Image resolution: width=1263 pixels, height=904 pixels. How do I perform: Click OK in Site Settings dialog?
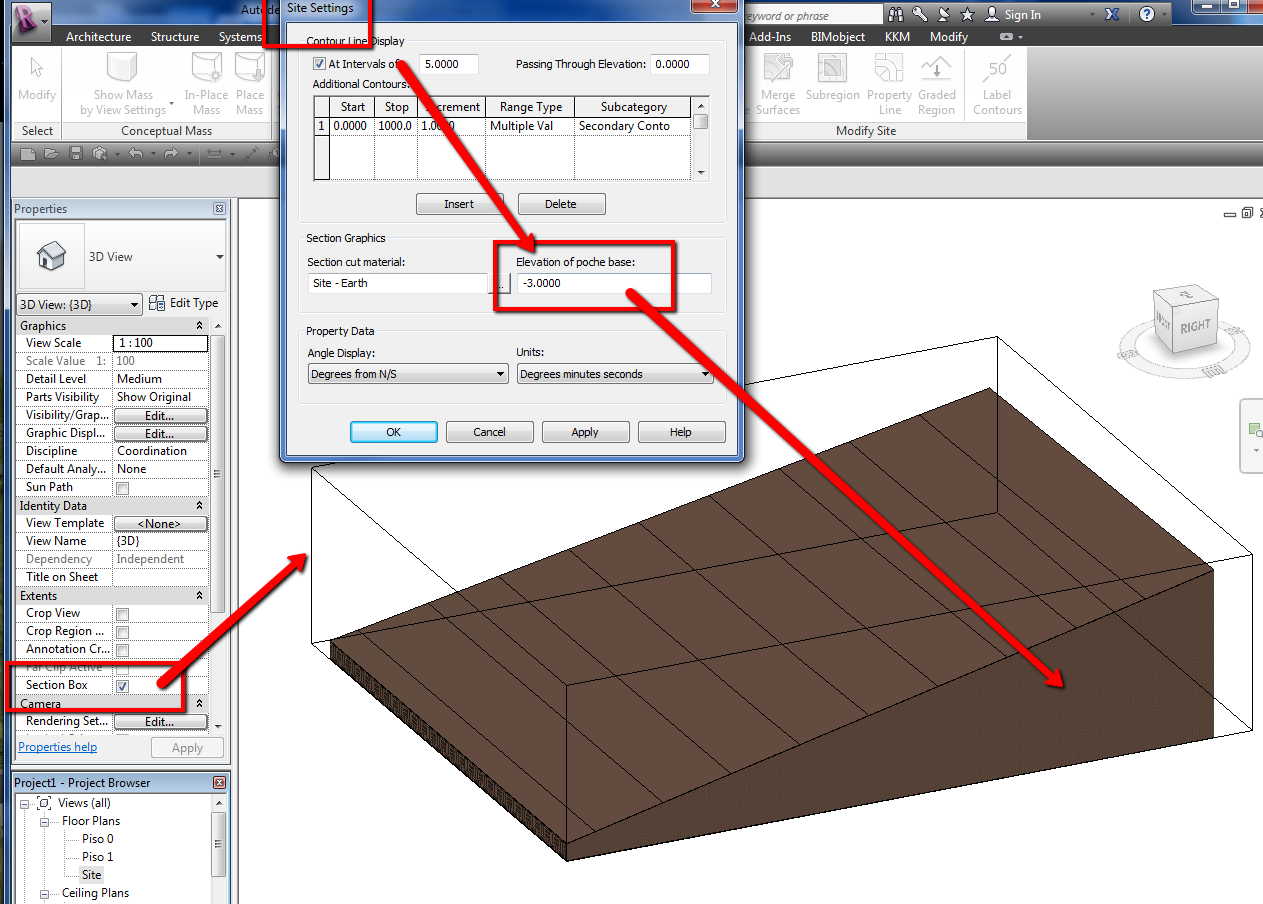click(393, 432)
